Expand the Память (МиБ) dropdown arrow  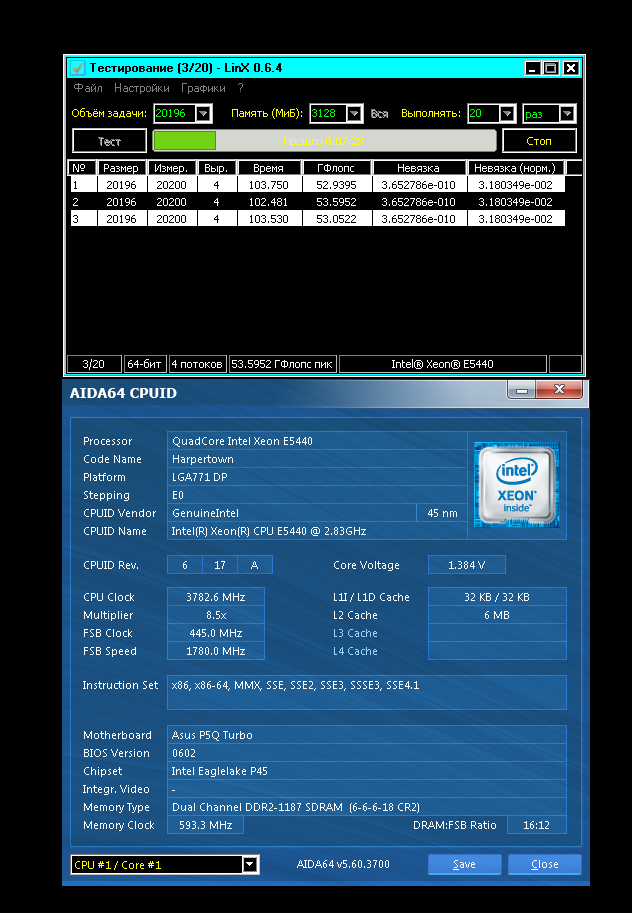[355, 114]
